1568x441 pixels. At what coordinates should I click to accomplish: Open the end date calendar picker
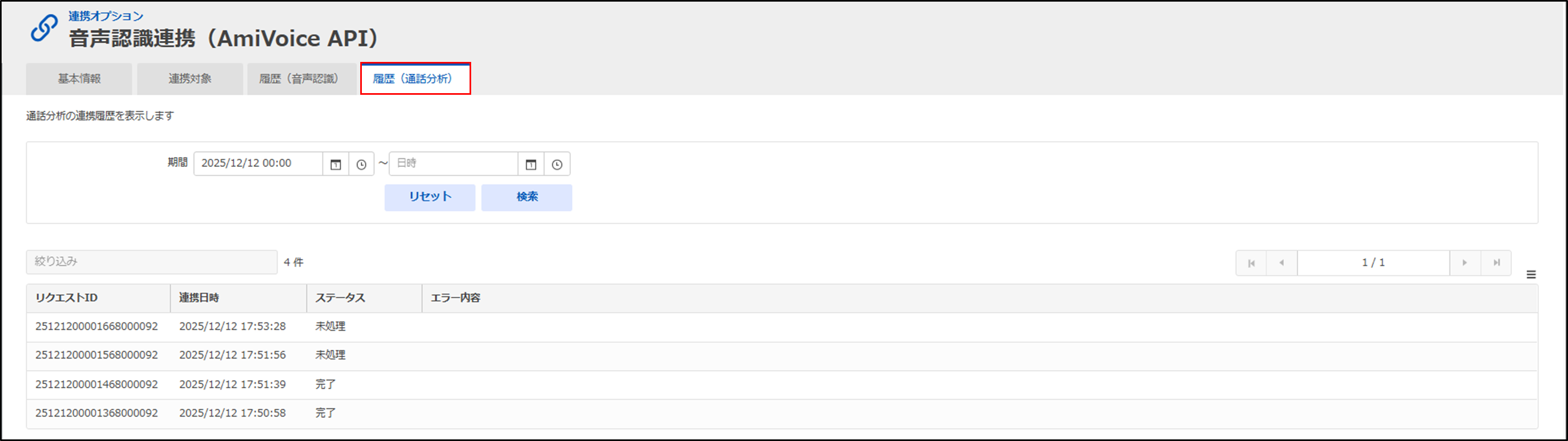point(531,164)
